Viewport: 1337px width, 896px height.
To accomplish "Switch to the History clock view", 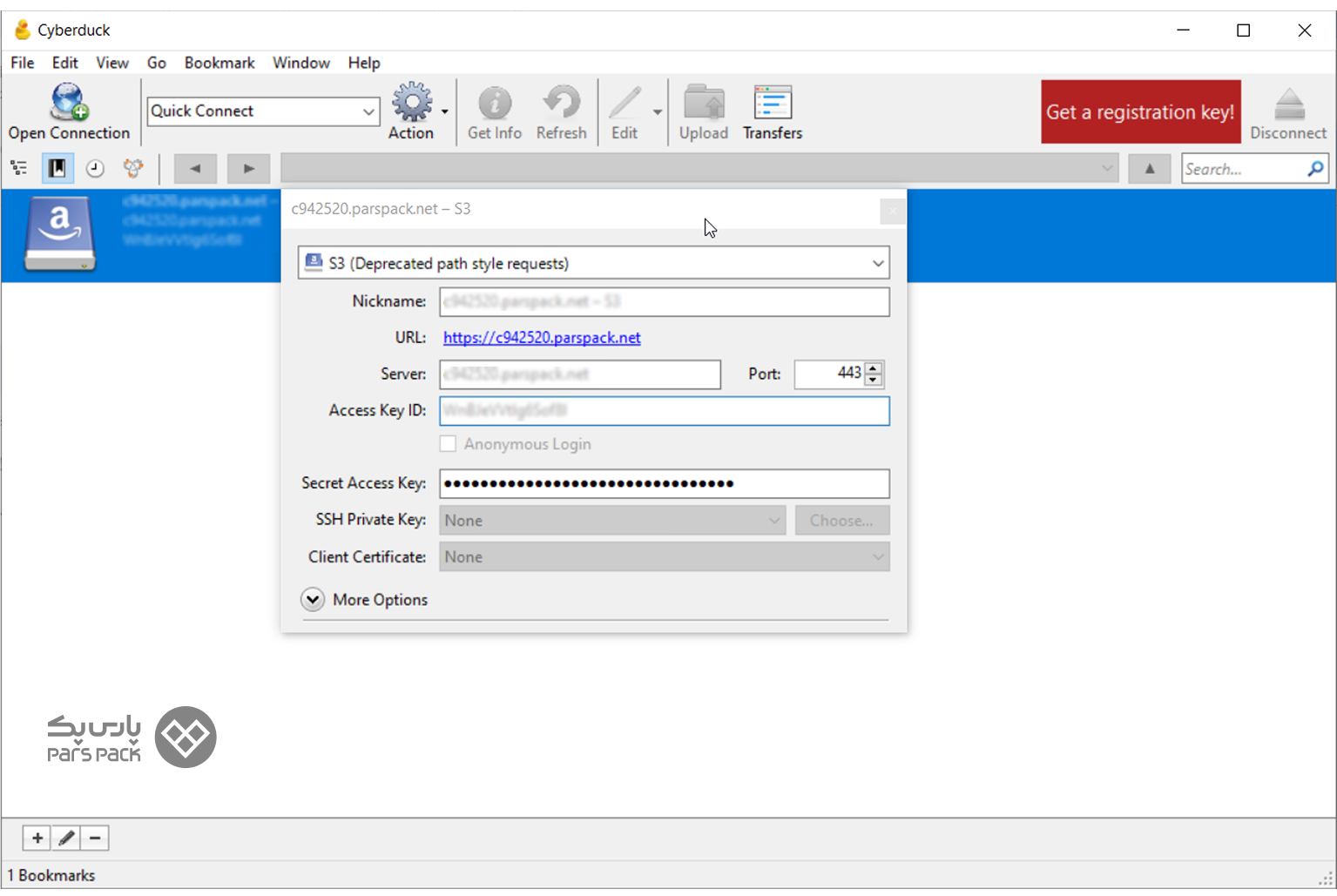I will tap(95, 168).
